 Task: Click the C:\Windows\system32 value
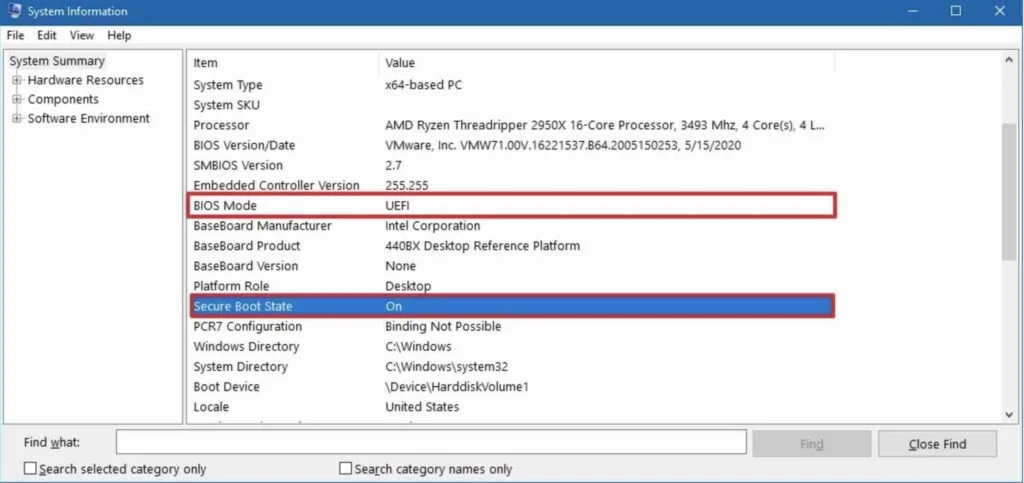[x=447, y=367]
